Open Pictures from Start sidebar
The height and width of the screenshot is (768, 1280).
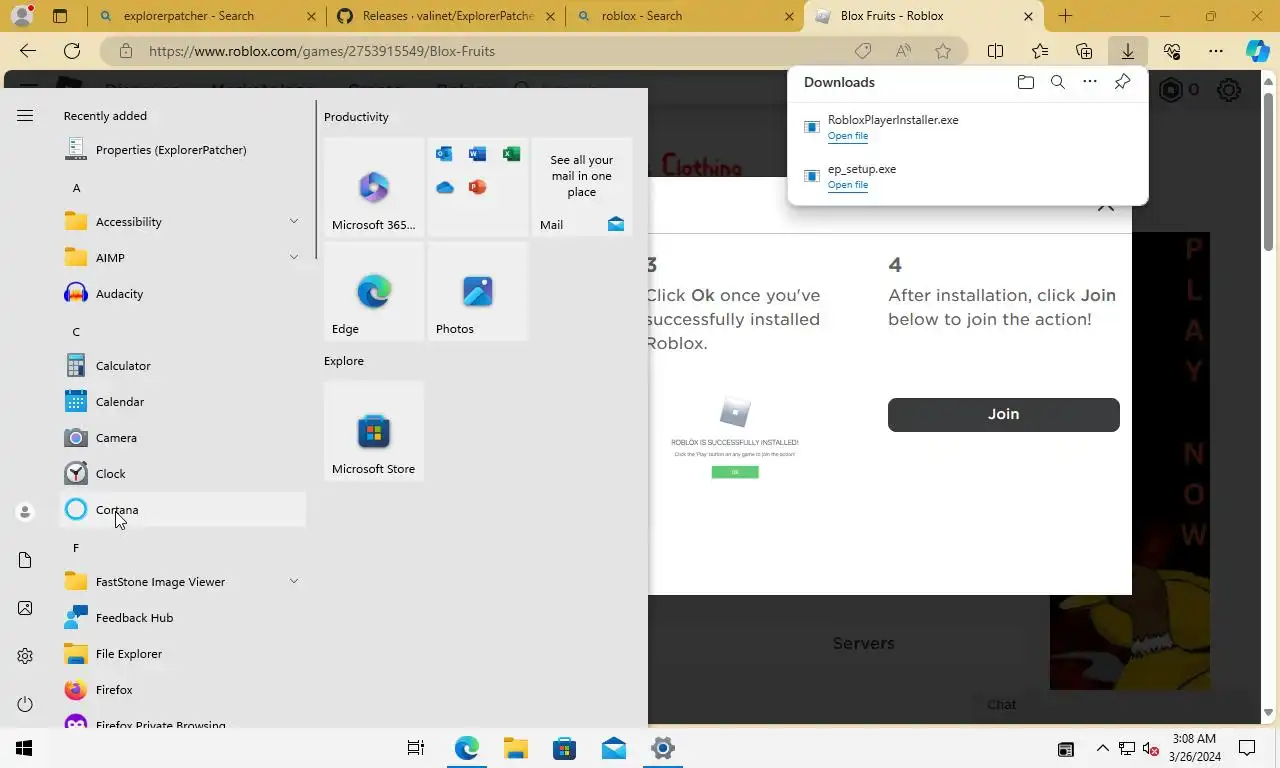click(x=25, y=608)
